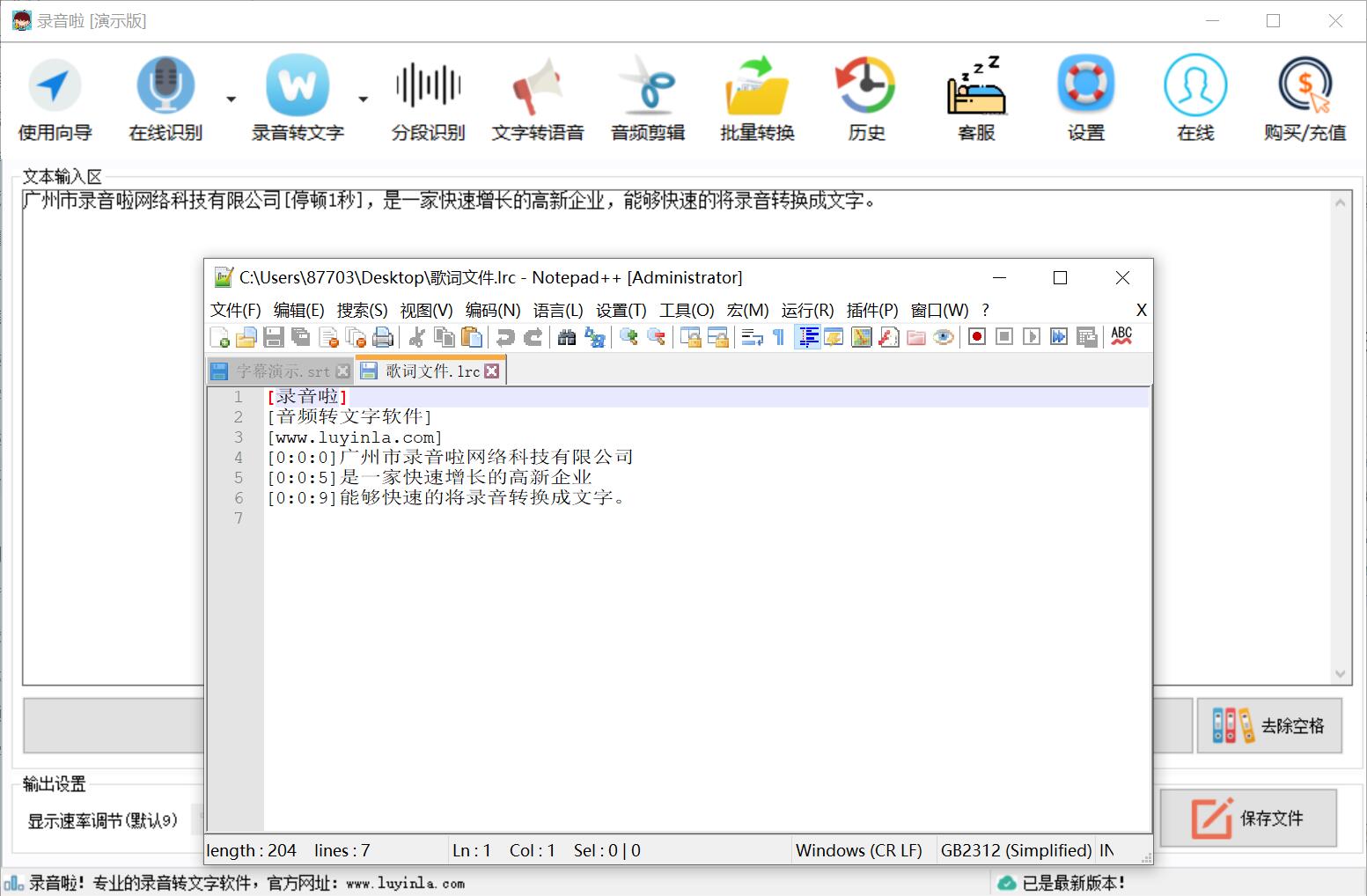Click the scroll-up arrow of the text input area

coord(1341,202)
